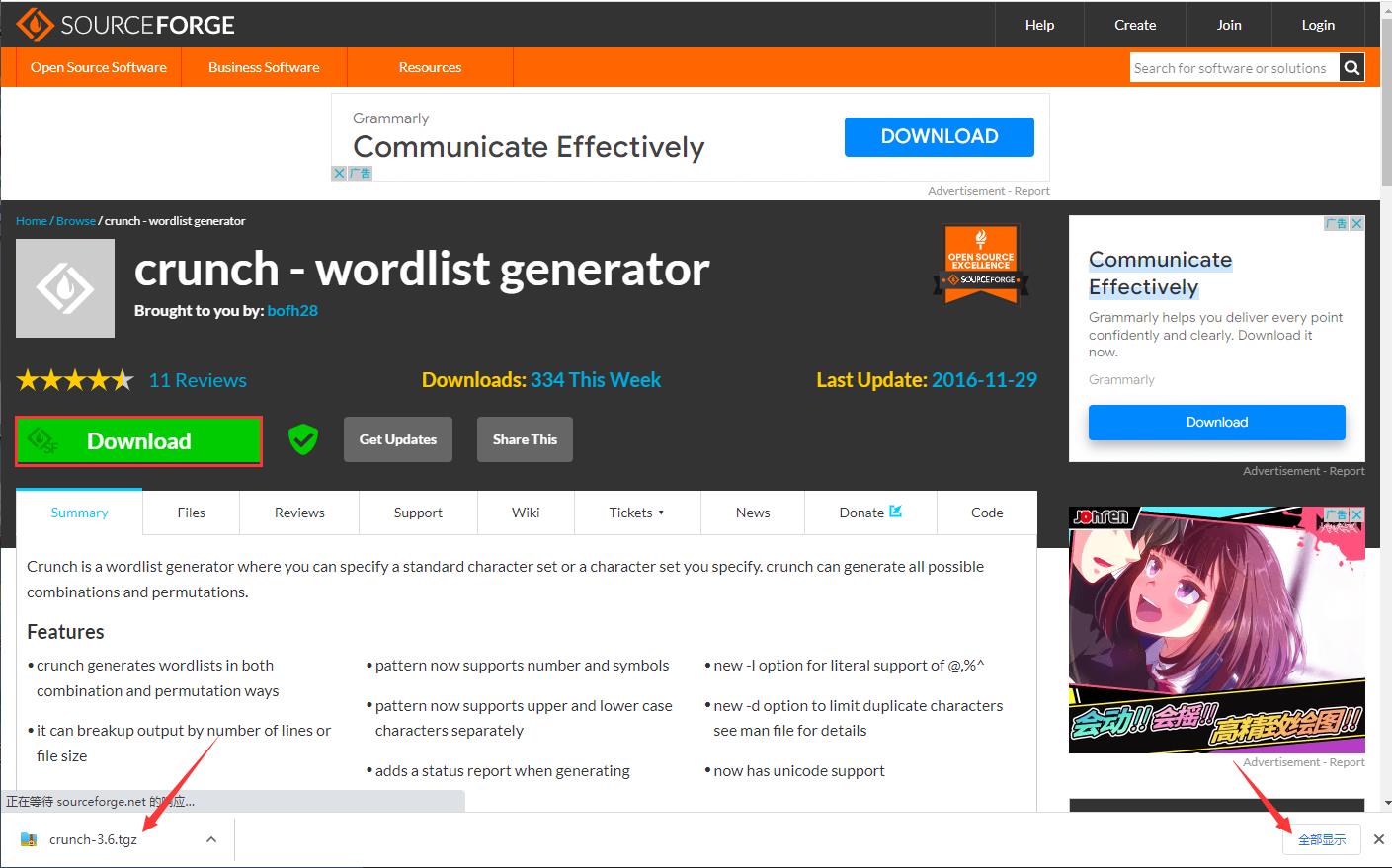Switch to the Reviews tab
1392x868 pixels.
[x=299, y=513]
